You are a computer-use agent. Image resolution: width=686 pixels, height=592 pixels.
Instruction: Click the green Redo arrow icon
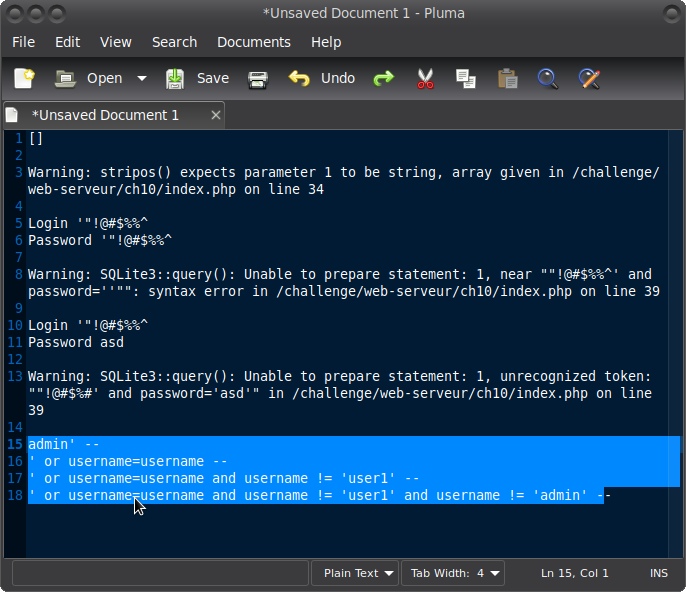(x=384, y=79)
